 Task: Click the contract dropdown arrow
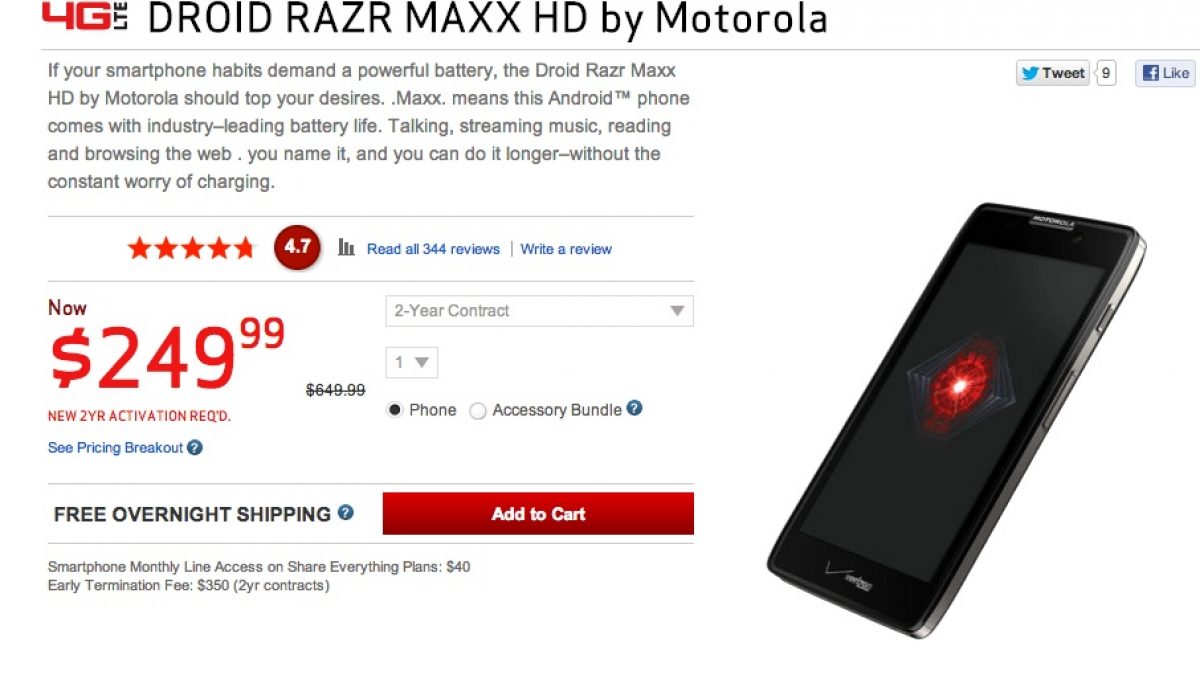tap(678, 311)
